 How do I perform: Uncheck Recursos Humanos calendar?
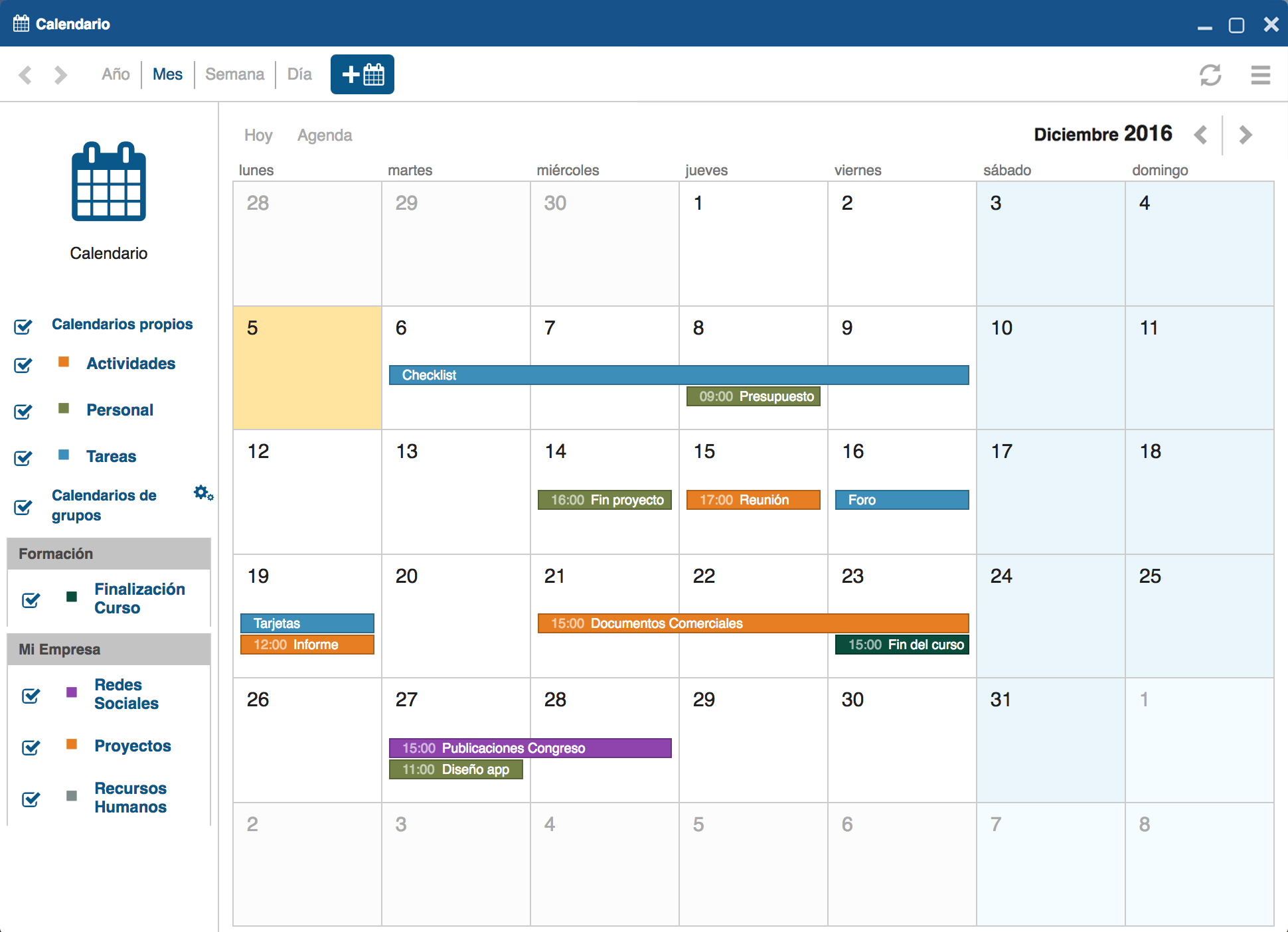tap(31, 799)
